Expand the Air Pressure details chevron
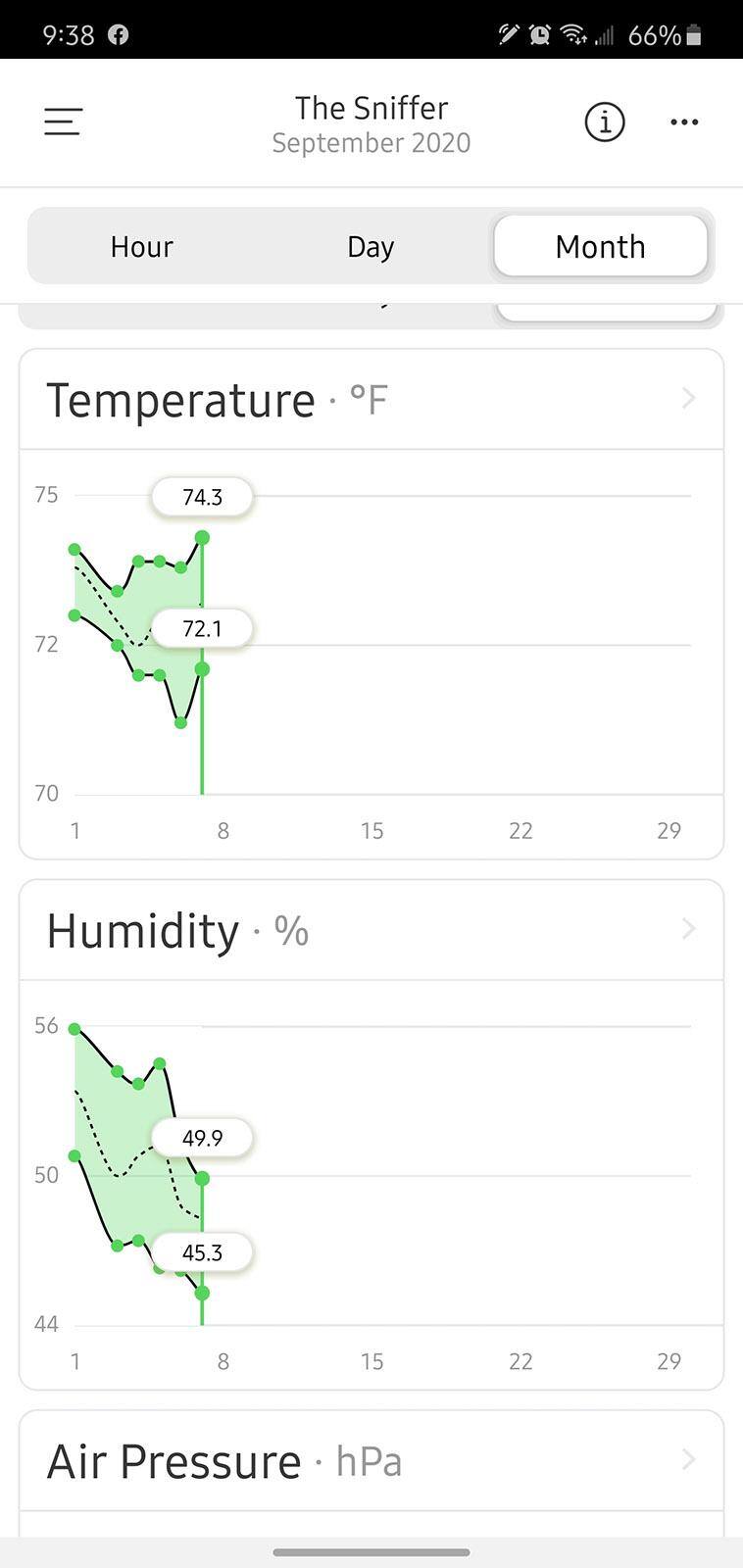Viewport: 743px width, 1568px height. [688, 1460]
